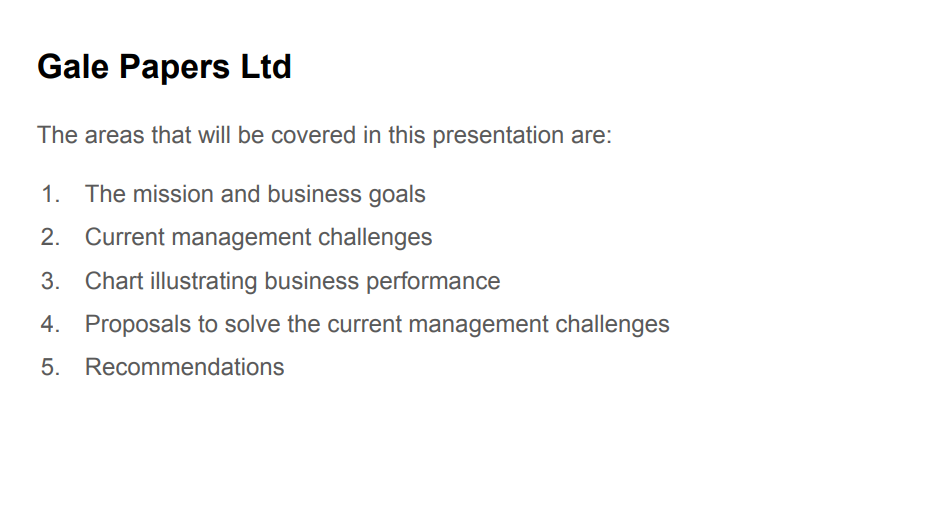The width and height of the screenshot is (947, 522).
Task: Click the word 'Chart' in third item
Action: (x=114, y=281)
